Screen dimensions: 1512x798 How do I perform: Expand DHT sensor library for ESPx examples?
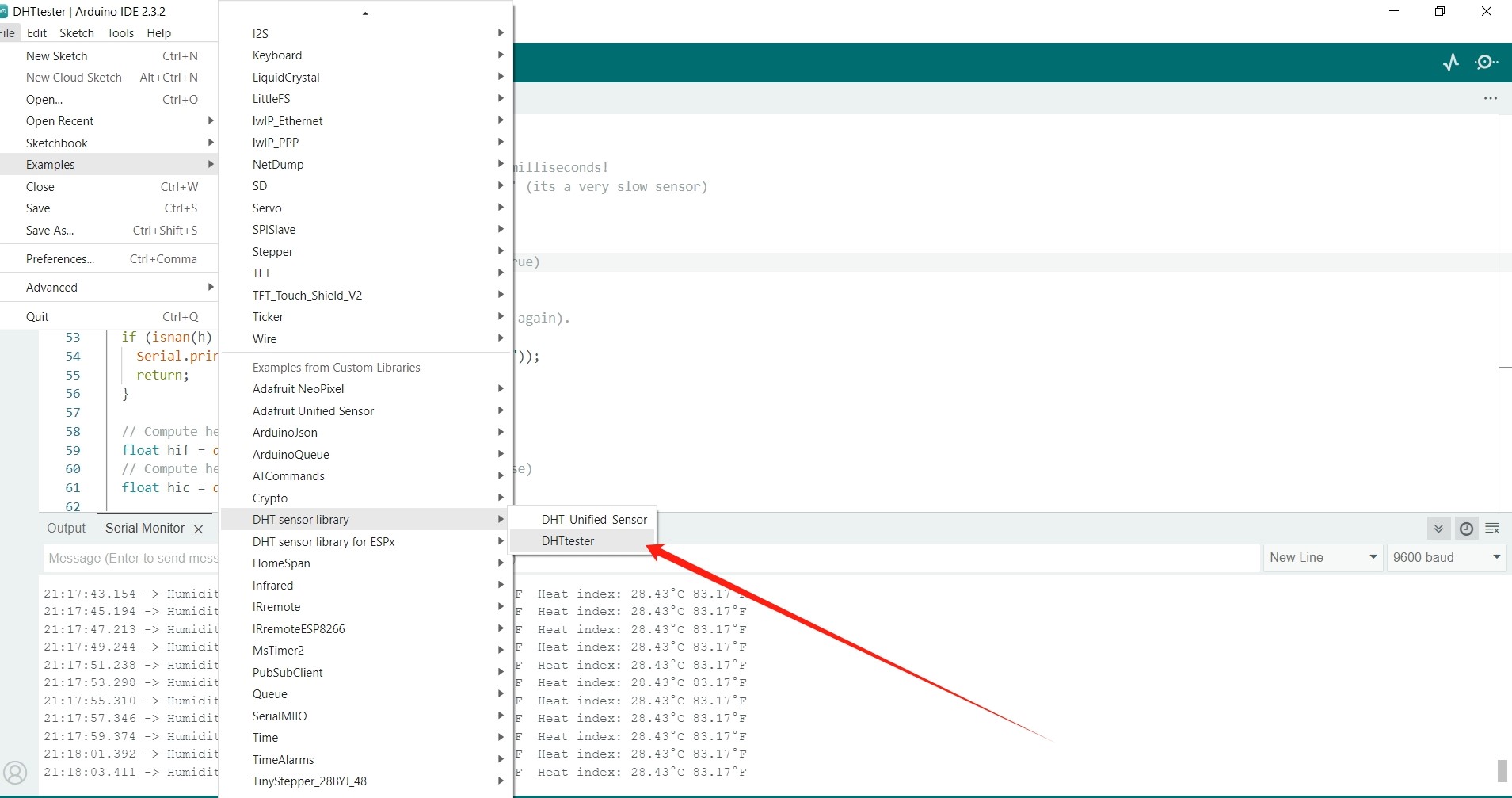[x=366, y=542]
